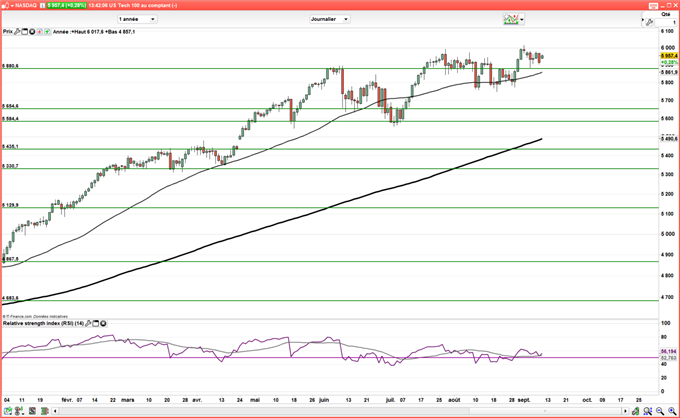Click the fourth bottom-left toolbar icon
Image resolution: width=680 pixels, height=418 pixels.
click(44, 411)
